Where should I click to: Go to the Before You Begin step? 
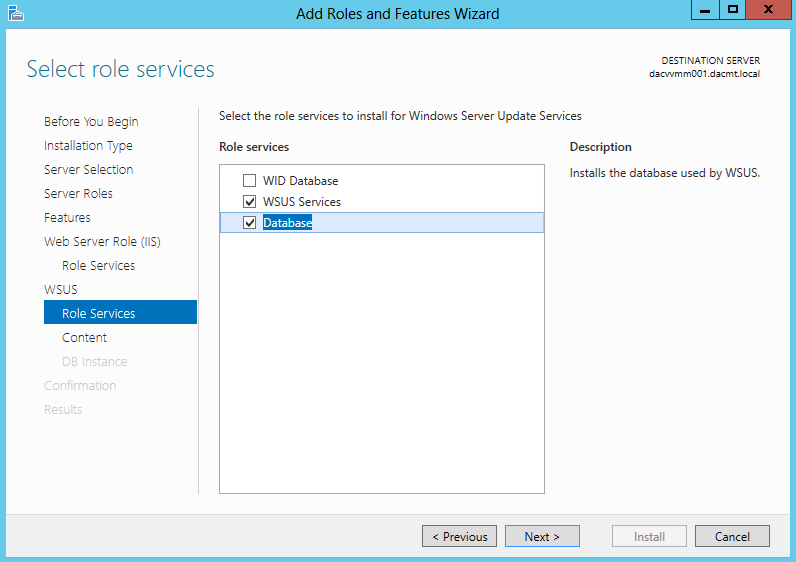(91, 122)
